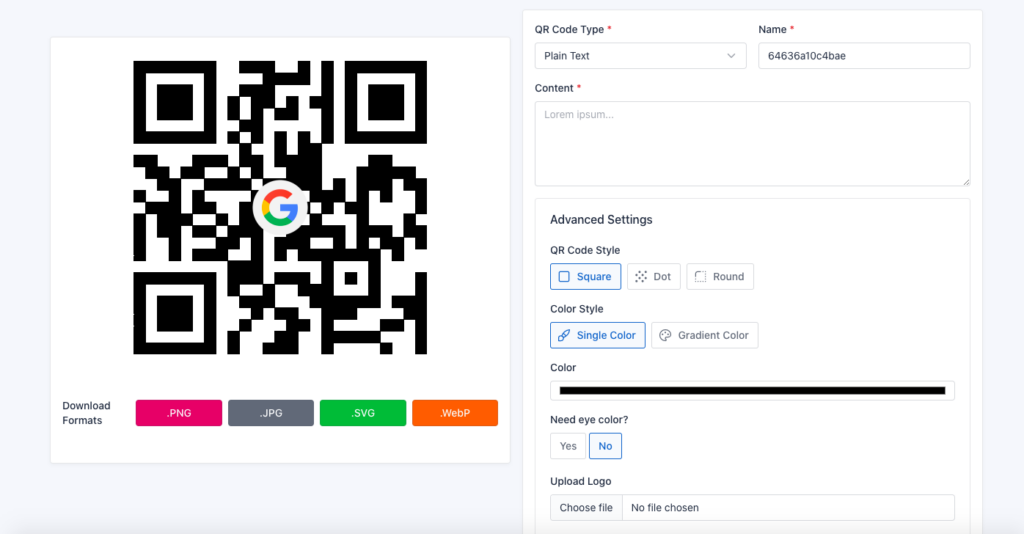
Task: Click the 'No file chosen' text
Action: (665, 507)
